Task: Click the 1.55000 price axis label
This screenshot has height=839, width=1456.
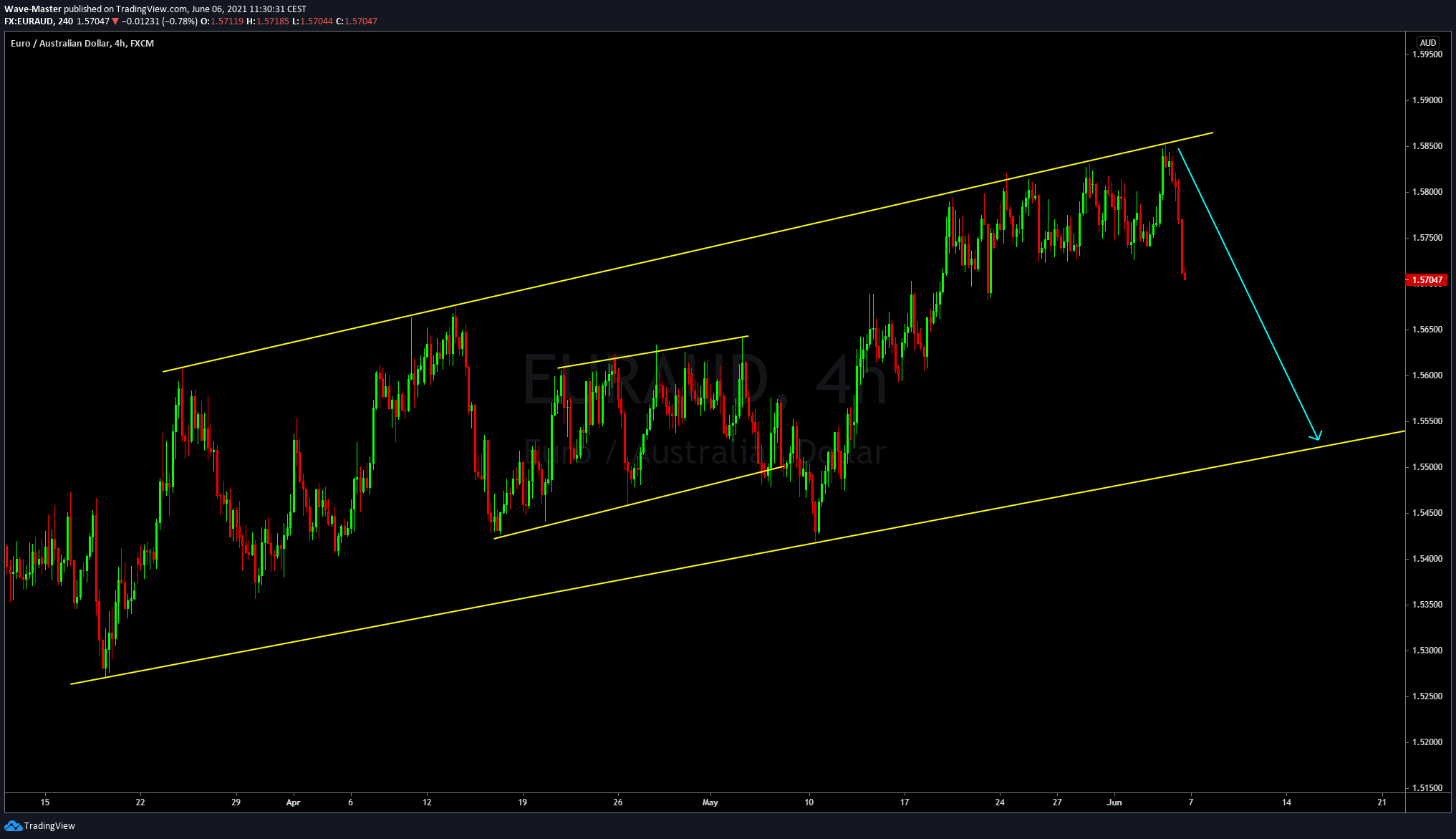Action: (1427, 467)
